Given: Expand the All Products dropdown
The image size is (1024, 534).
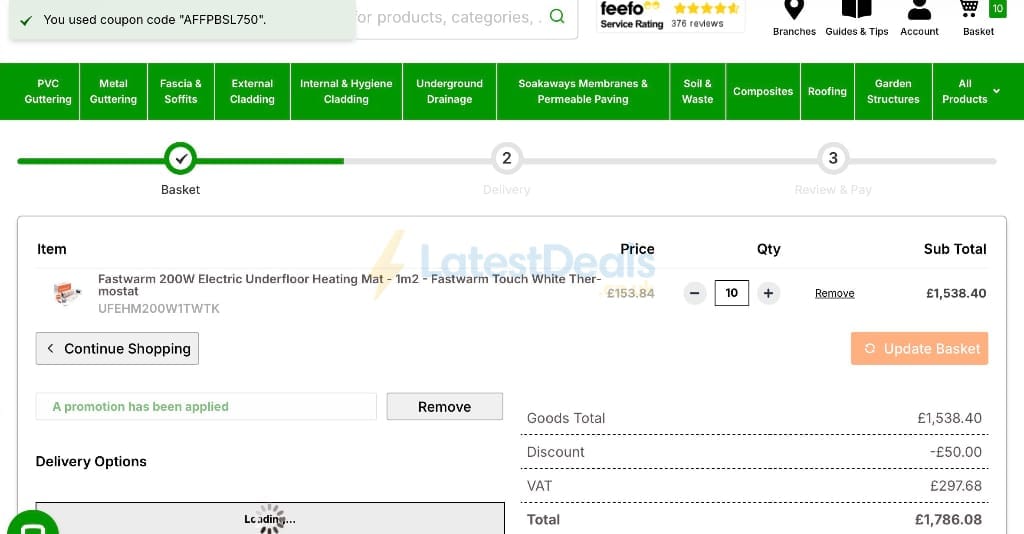Looking at the screenshot, I should [970, 91].
